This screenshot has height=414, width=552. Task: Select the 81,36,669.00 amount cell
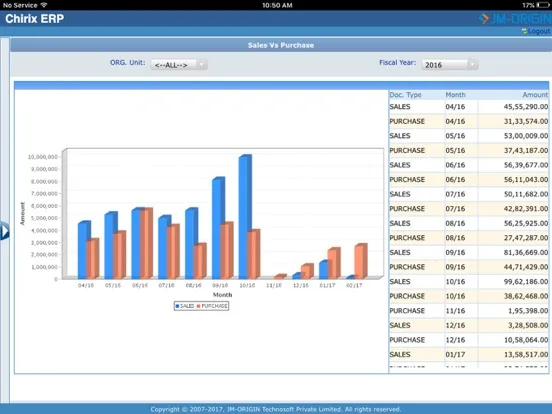(513, 252)
